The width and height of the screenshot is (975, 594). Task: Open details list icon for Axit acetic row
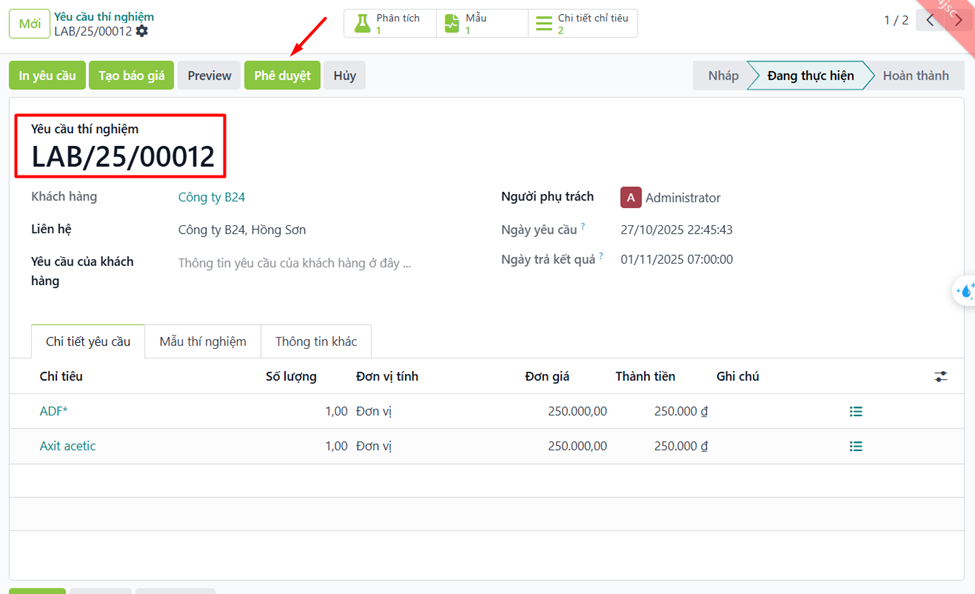click(x=856, y=446)
